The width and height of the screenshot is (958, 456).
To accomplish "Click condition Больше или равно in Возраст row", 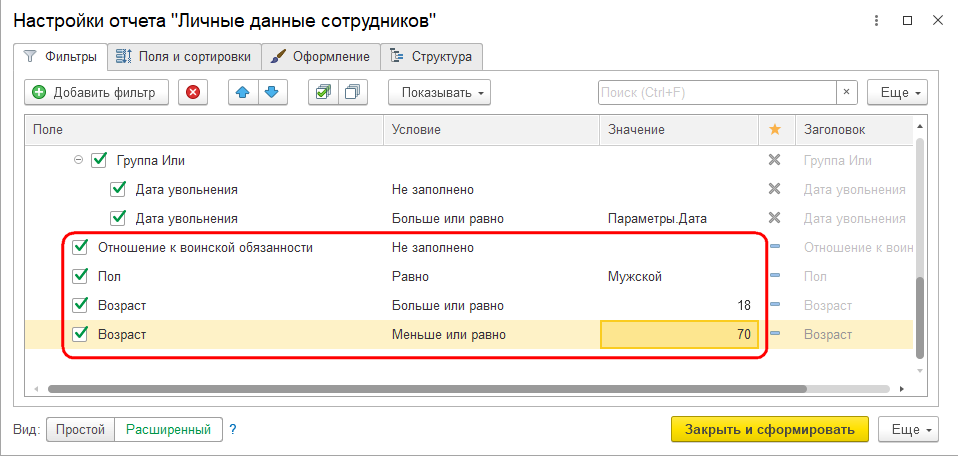I will (447, 305).
